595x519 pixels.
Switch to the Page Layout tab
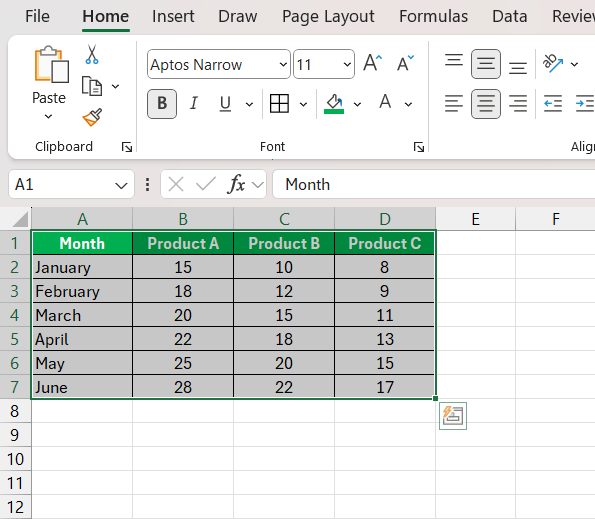click(x=328, y=16)
